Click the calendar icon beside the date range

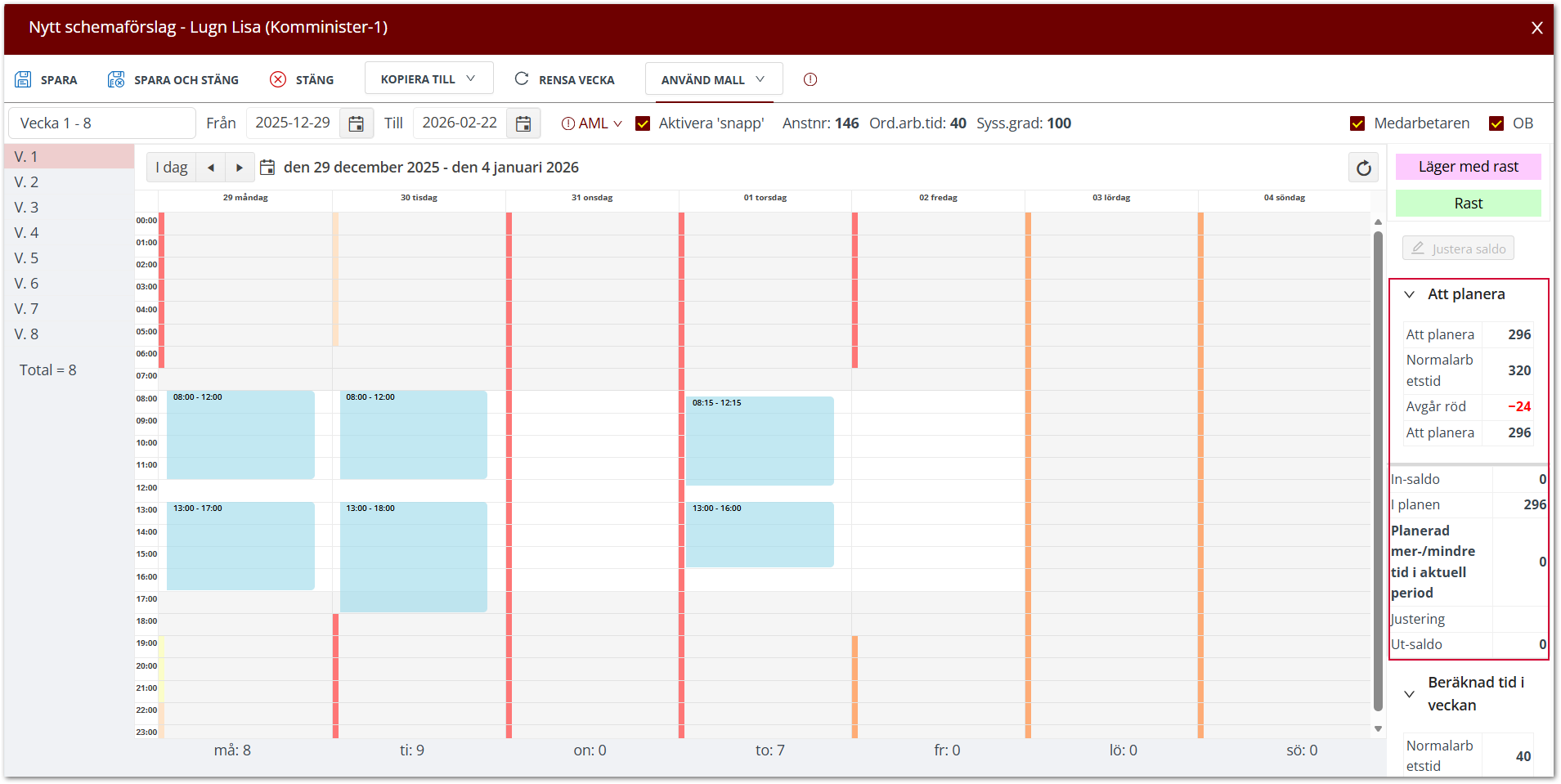click(267, 168)
